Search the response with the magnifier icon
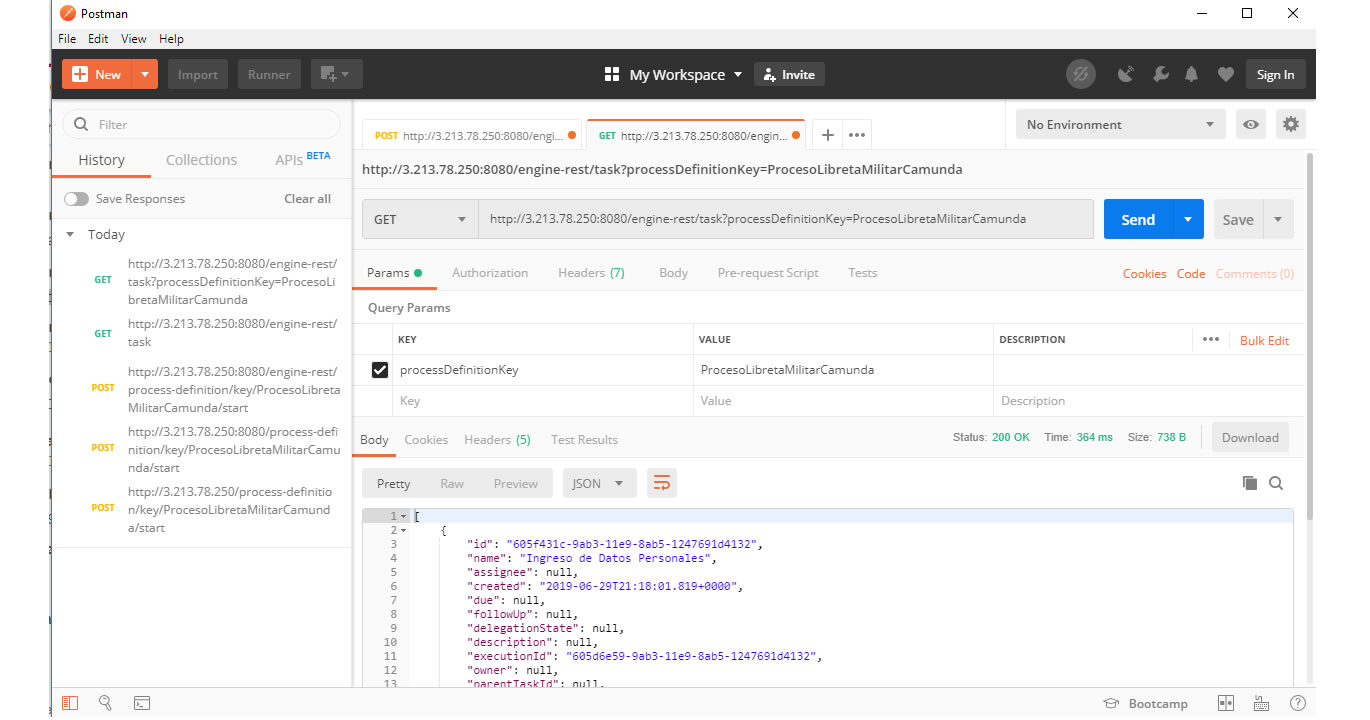 point(1276,483)
